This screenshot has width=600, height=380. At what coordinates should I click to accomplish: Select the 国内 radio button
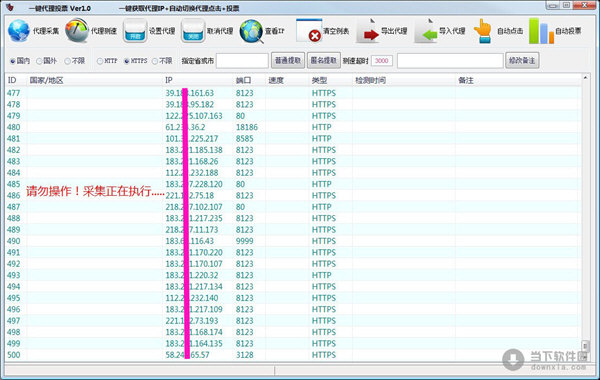tap(13, 61)
